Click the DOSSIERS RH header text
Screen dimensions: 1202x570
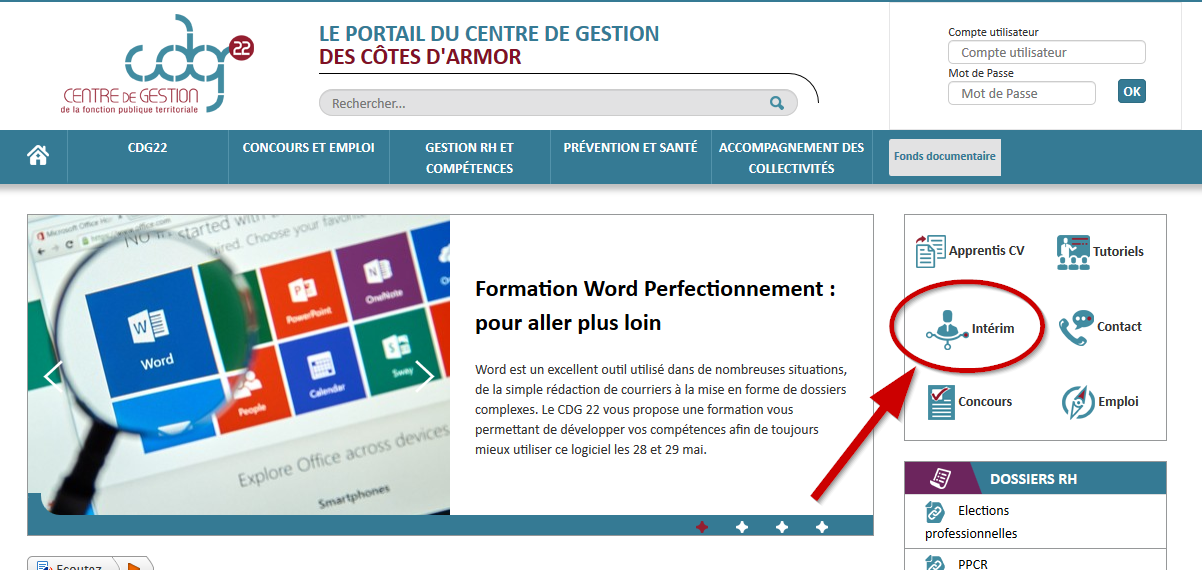tap(1034, 479)
